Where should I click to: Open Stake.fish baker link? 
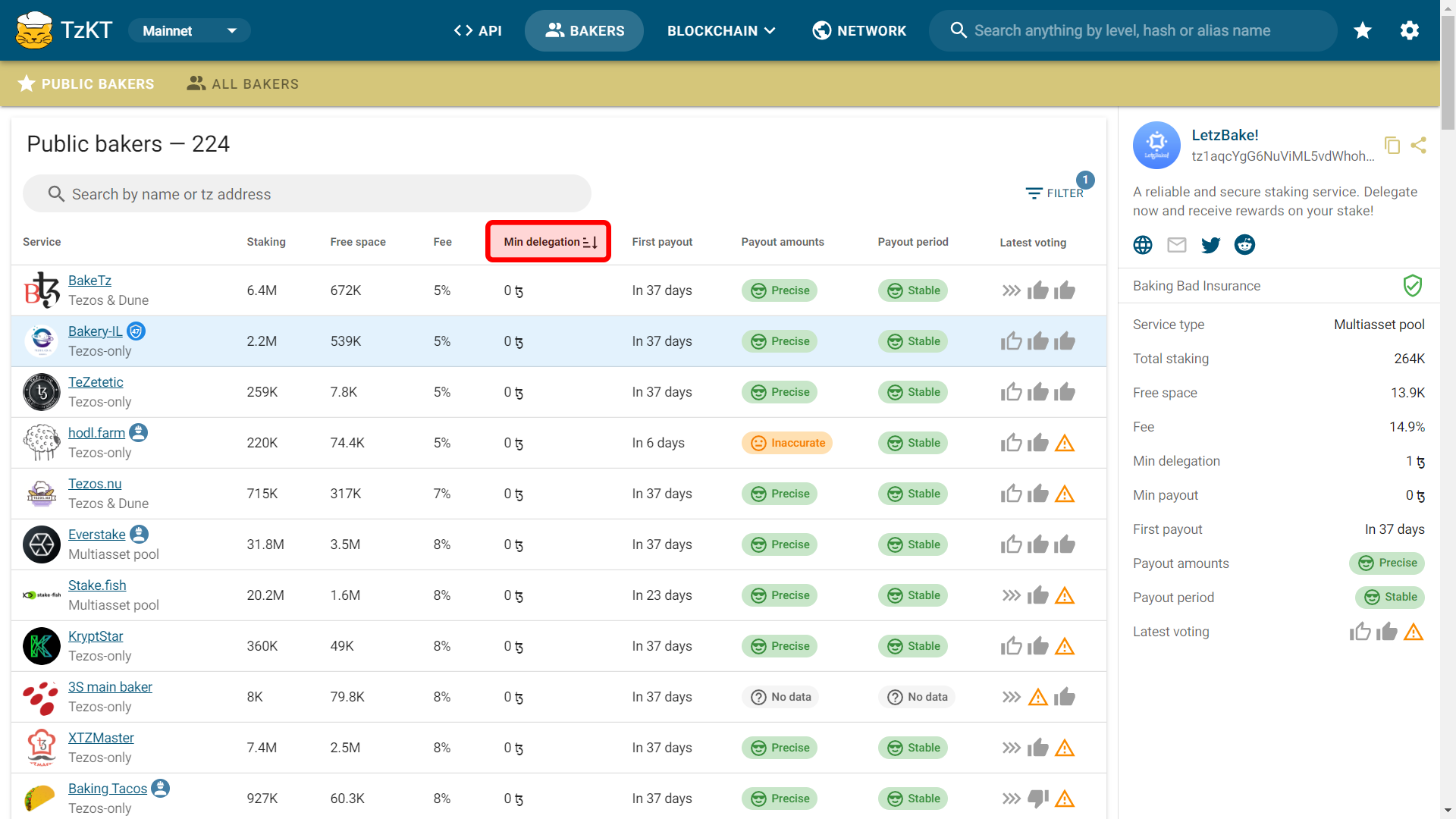point(97,585)
